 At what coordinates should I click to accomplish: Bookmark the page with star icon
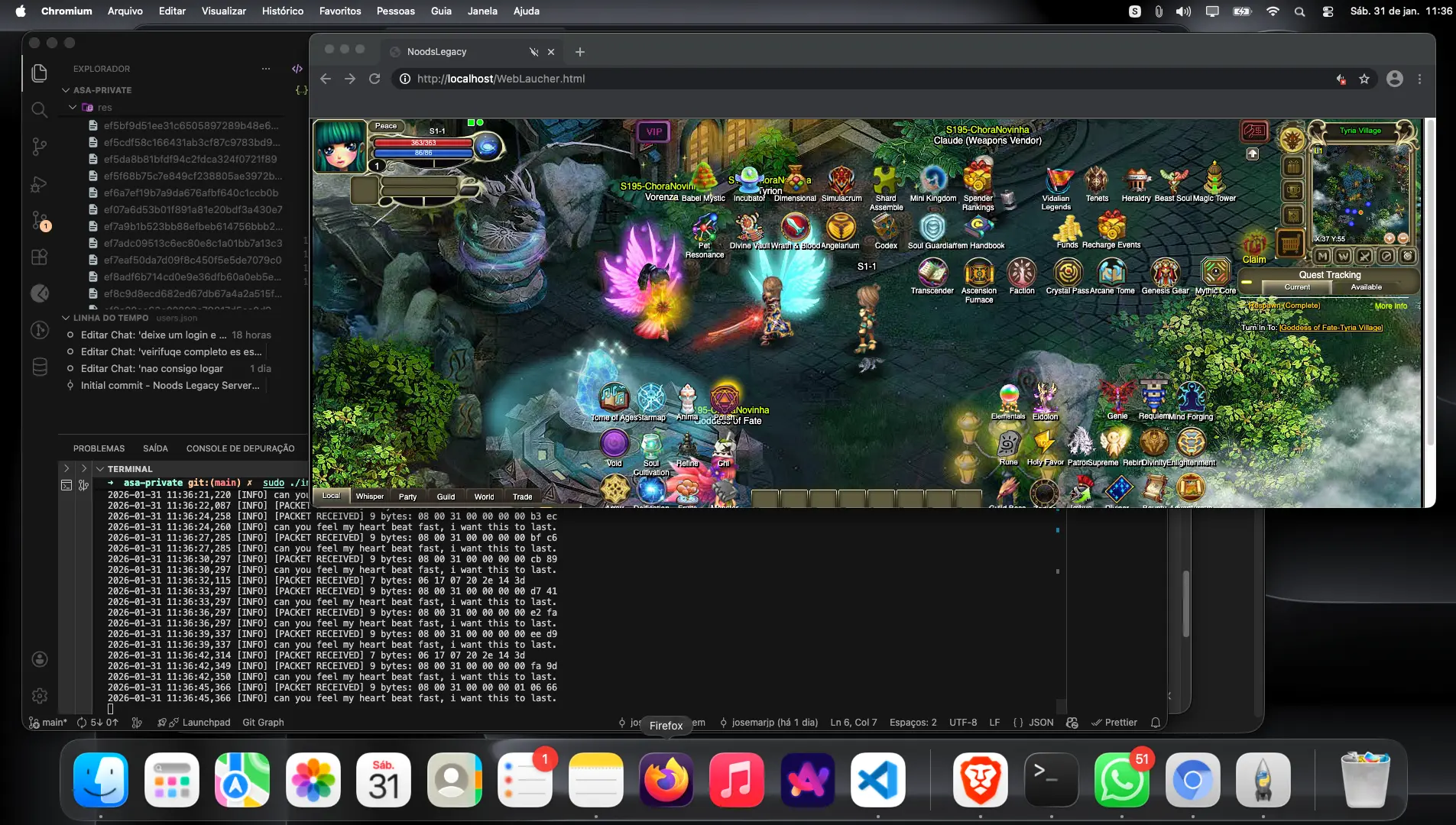coord(1364,79)
